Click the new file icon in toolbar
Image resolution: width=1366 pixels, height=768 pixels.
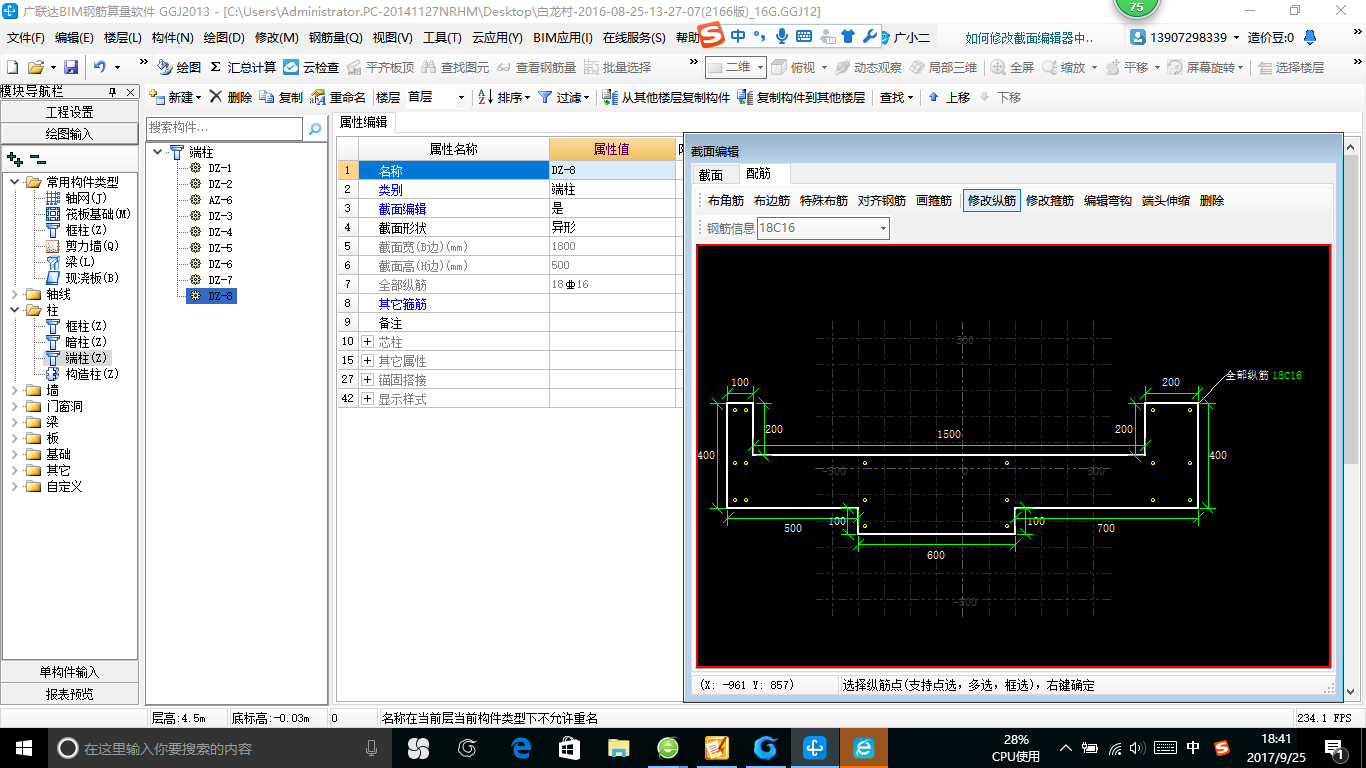pyautogui.click(x=12, y=67)
